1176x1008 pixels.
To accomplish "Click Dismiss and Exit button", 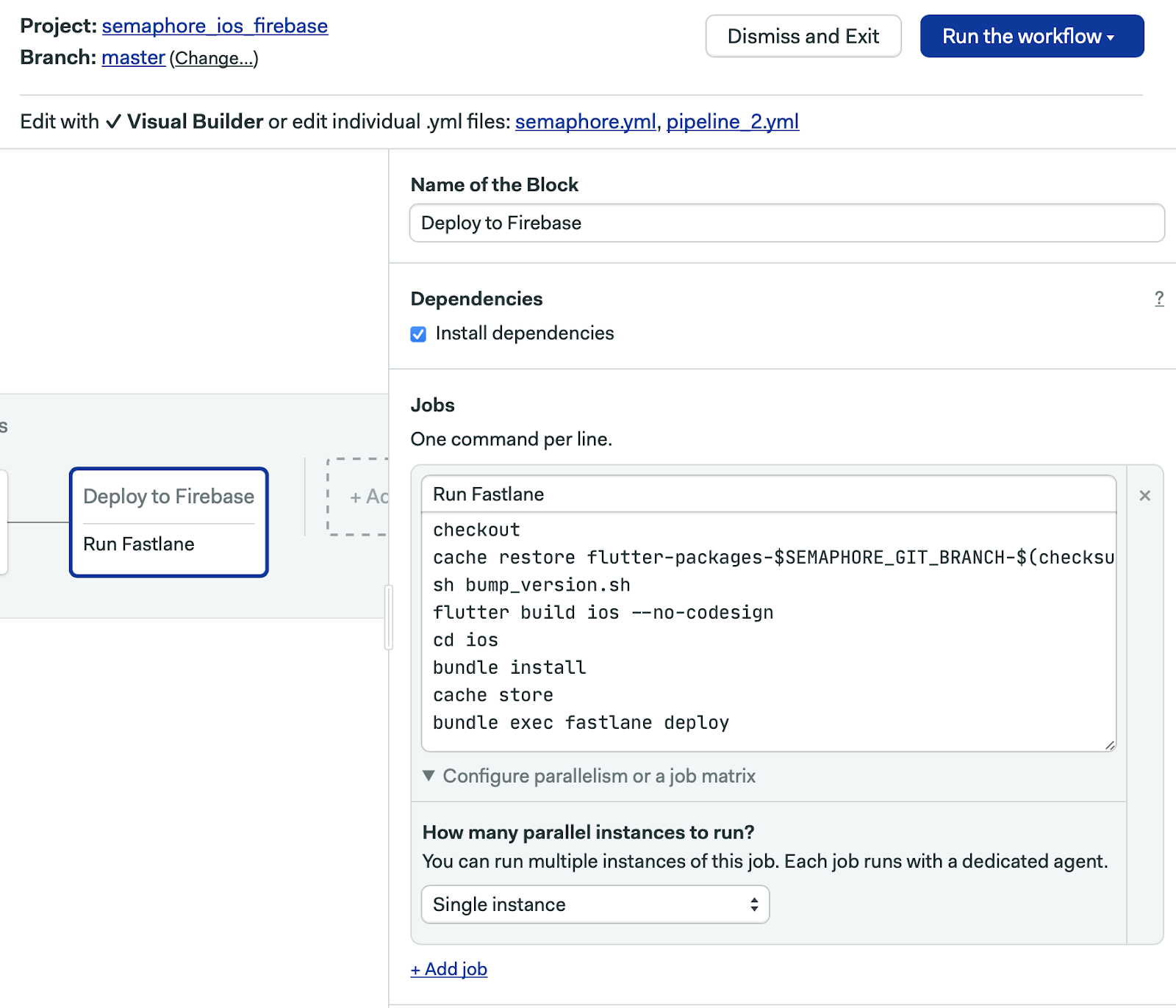I will pyautogui.click(x=803, y=36).
